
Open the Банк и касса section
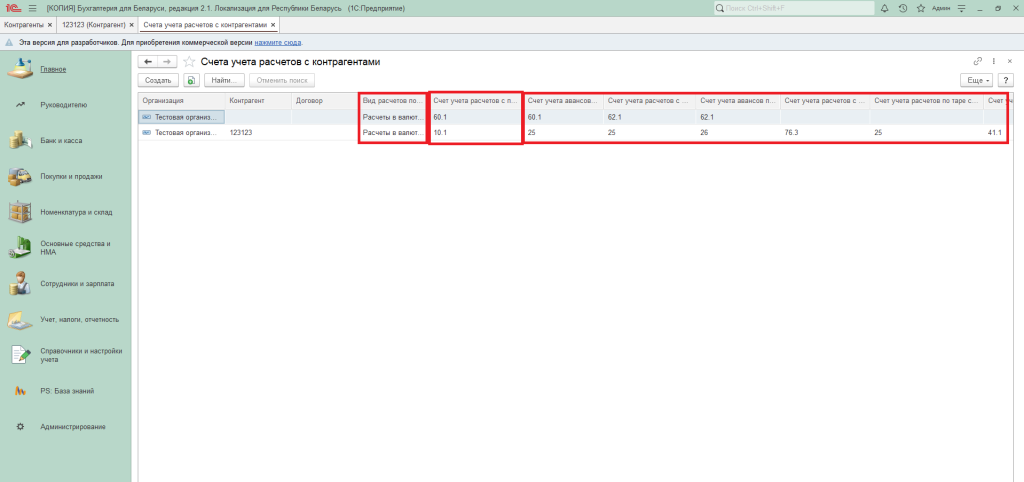point(61,140)
